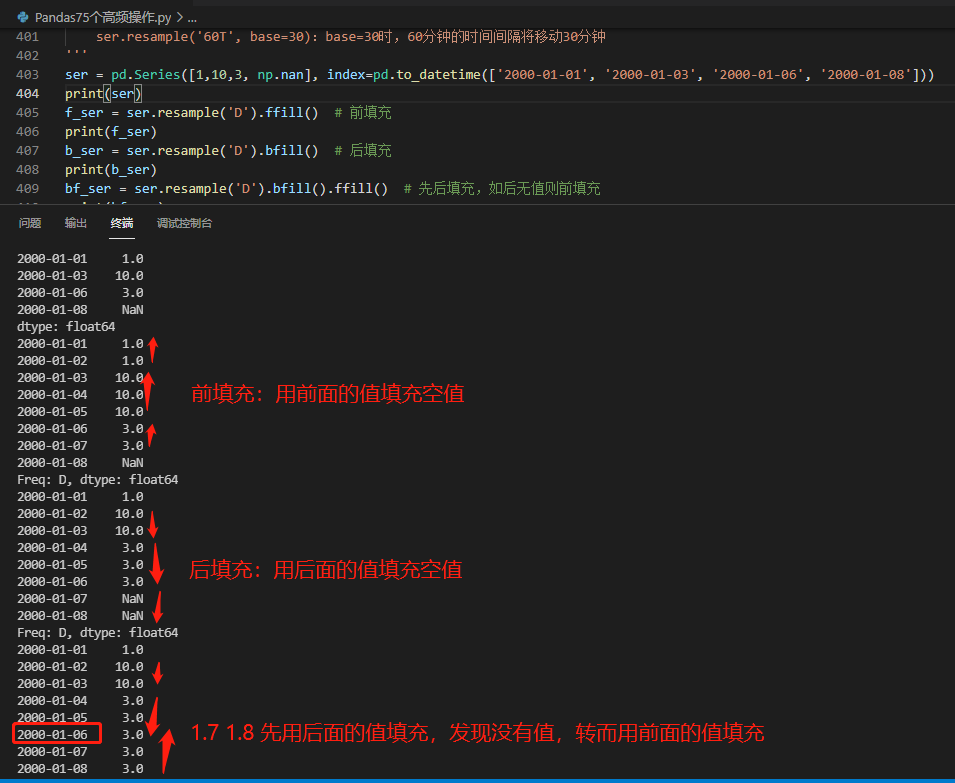Click first terminal output line 'dtype: float64'
955x783 pixels.
click(x=66, y=326)
